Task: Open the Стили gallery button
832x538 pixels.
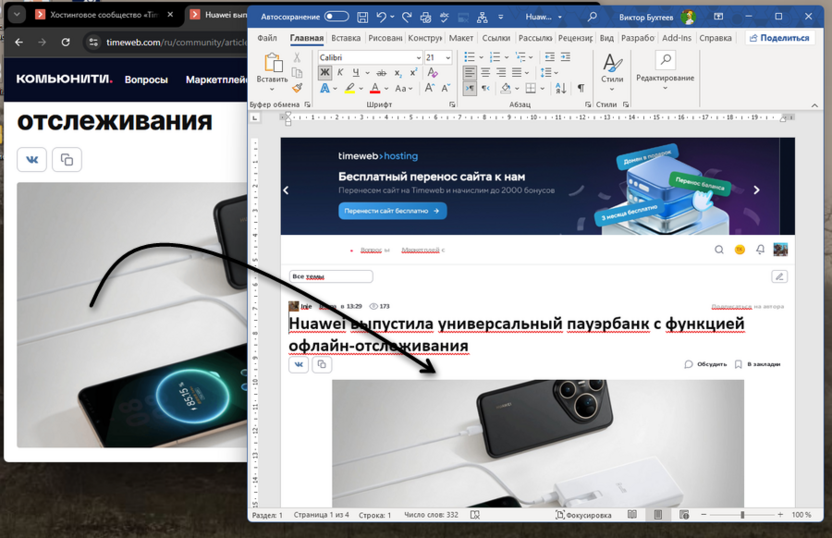Action: click(612, 71)
